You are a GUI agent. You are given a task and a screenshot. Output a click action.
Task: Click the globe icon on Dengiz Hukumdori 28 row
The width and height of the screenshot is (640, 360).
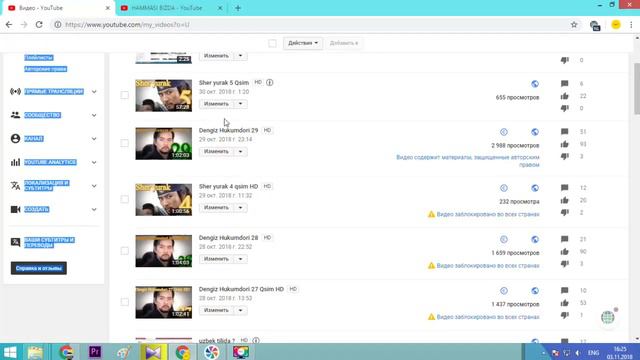click(x=535, y=239)
